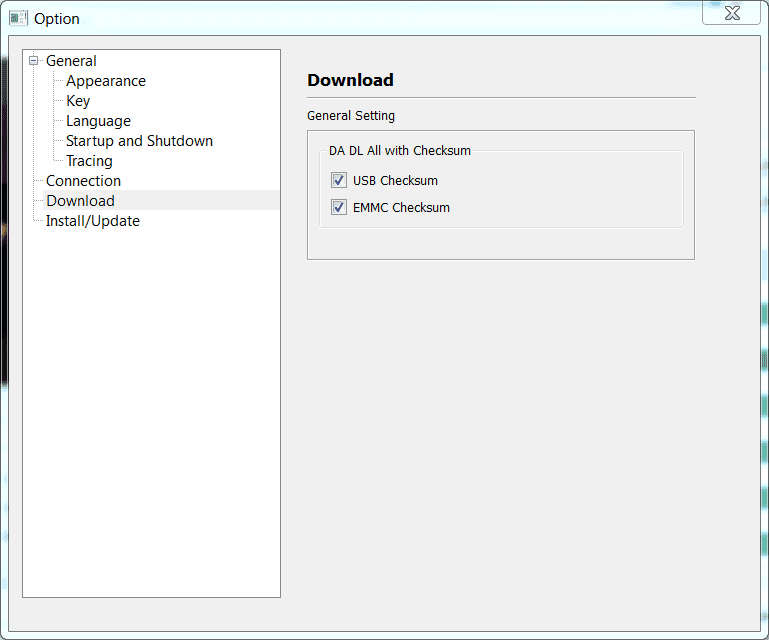The height and width of the screenshot is (640, 769).
Task: Select Language in the options tree
Action: click(x=99, y=121)
